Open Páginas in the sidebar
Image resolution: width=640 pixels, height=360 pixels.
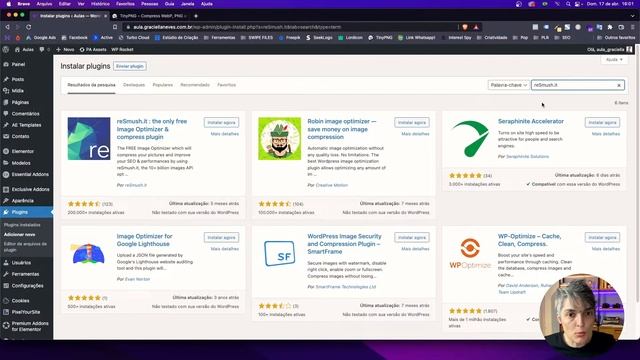tap(20, 102)
